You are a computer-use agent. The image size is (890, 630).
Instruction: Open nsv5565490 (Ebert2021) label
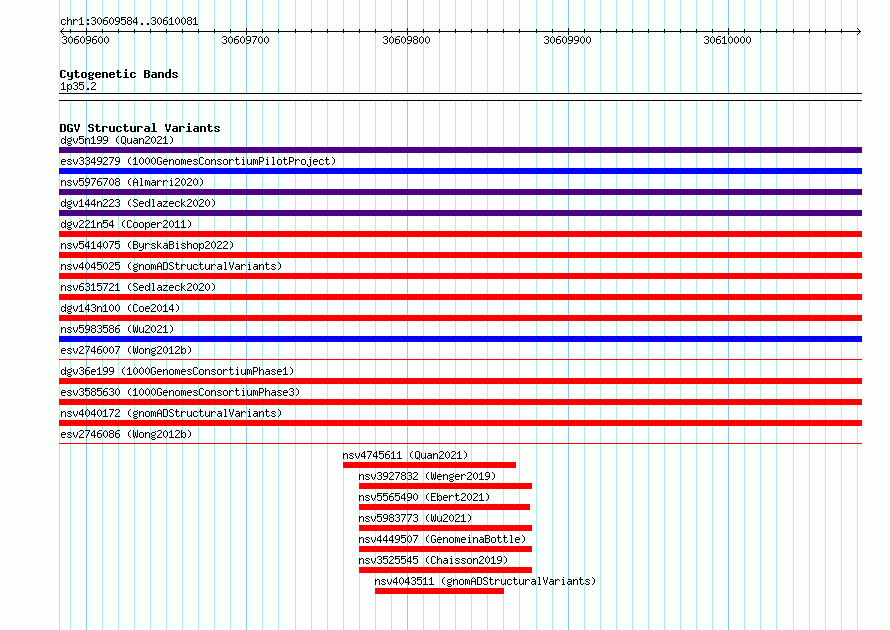(424, 497)
